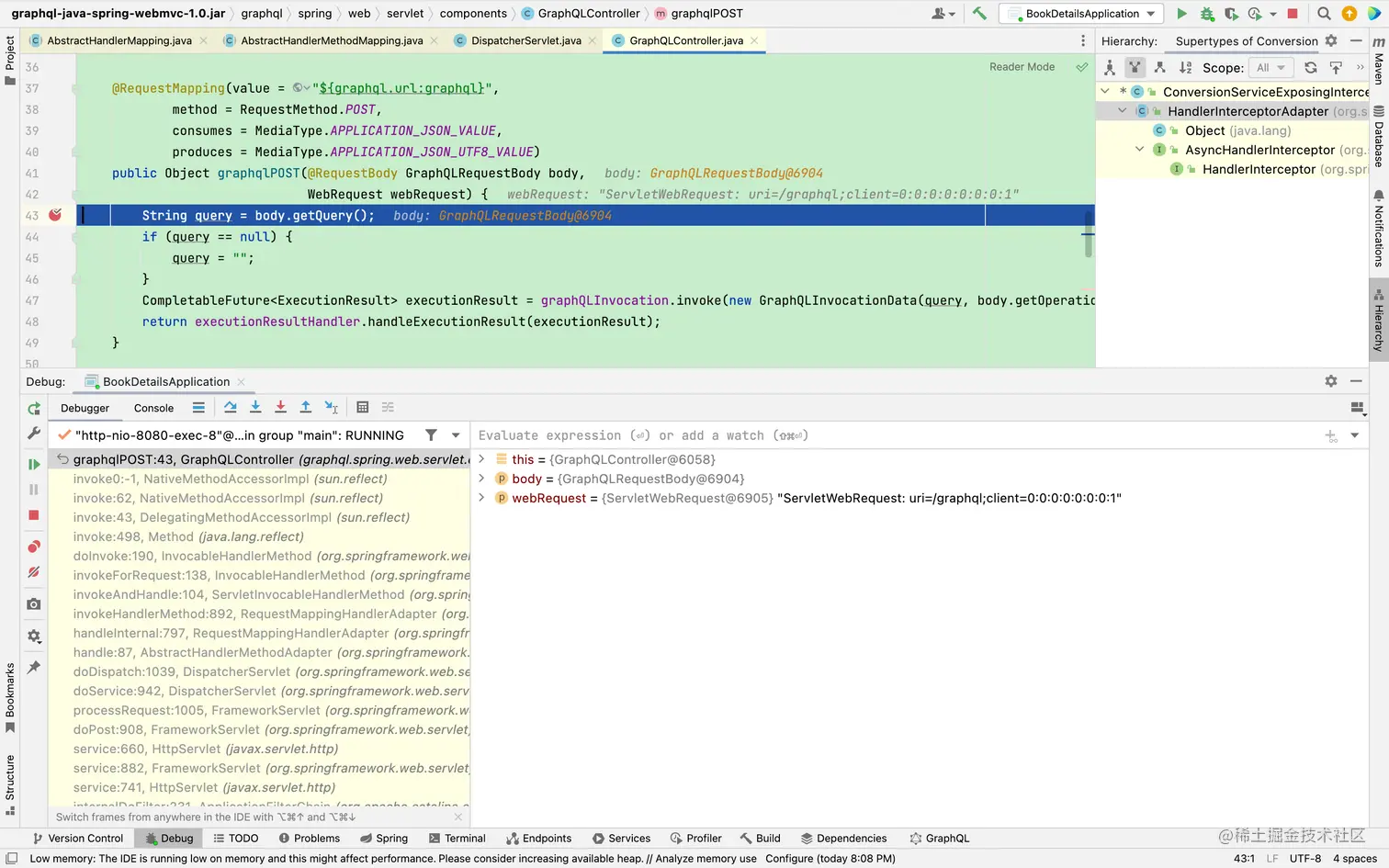Toggle Mute Breakpoints icon
1389x868 pixels.
[34, 571]
